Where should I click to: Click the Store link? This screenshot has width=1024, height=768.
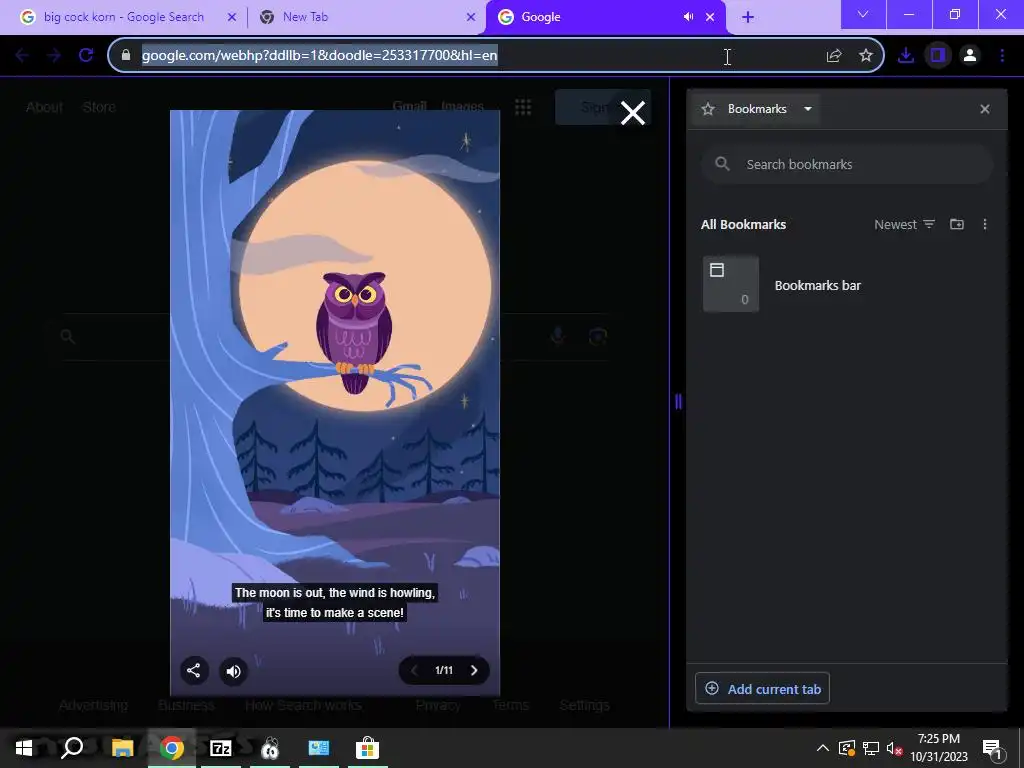(x=99, y=107)
